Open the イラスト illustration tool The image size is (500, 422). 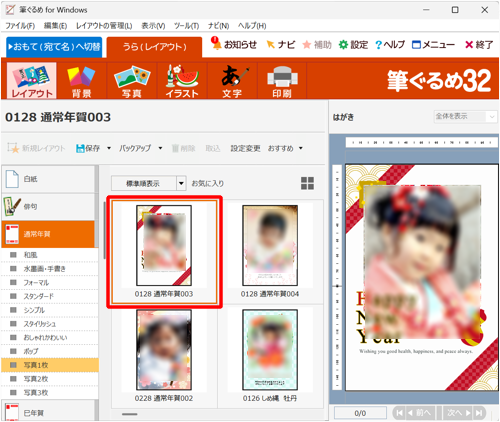click(182, 81)
